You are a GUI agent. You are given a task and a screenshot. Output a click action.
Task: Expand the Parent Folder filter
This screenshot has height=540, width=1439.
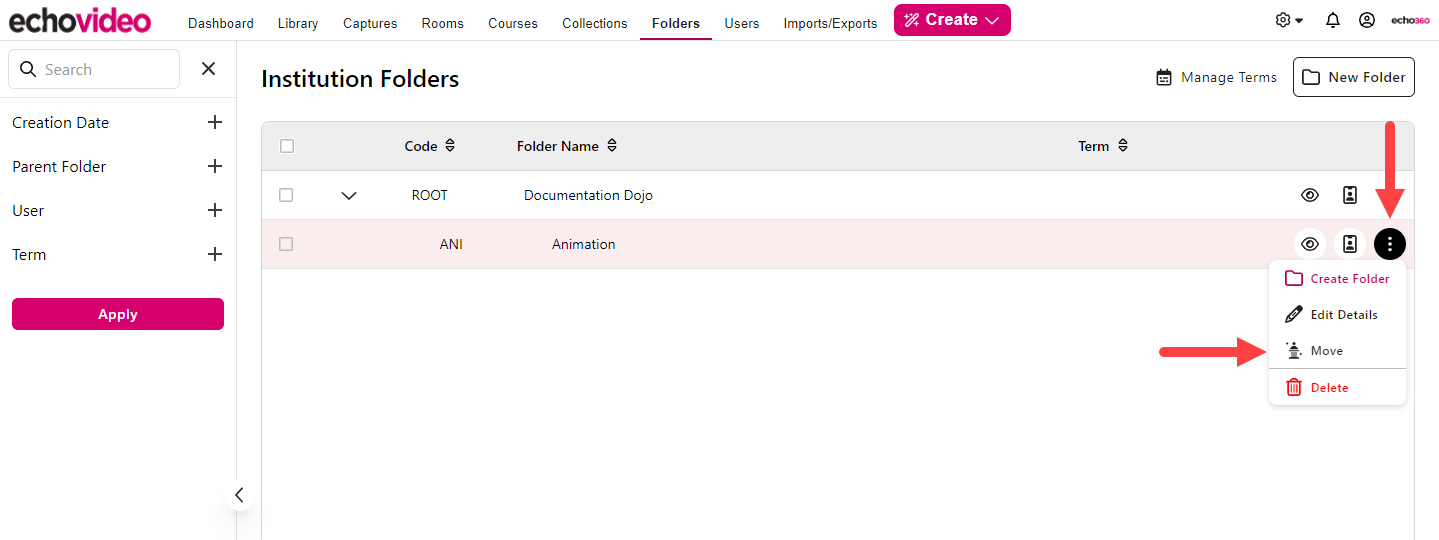coord(214,166)
